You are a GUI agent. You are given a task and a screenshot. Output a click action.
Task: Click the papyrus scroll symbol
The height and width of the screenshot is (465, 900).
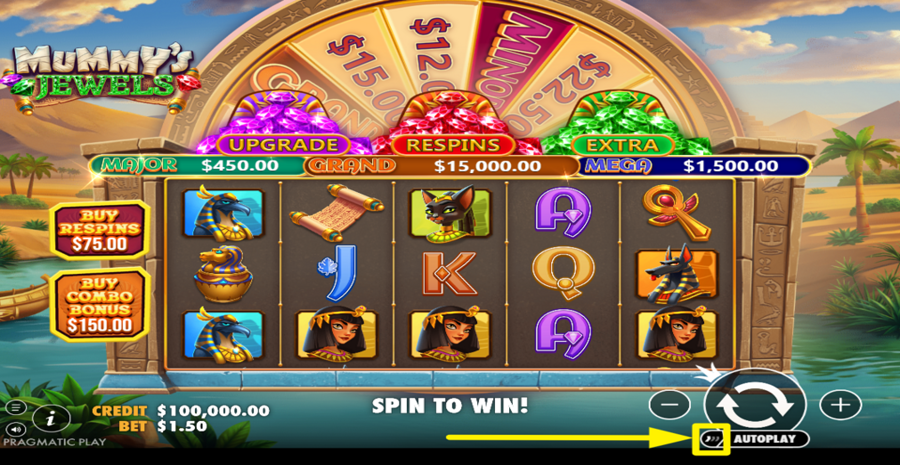pyautogui.click(x=336, y=212)
